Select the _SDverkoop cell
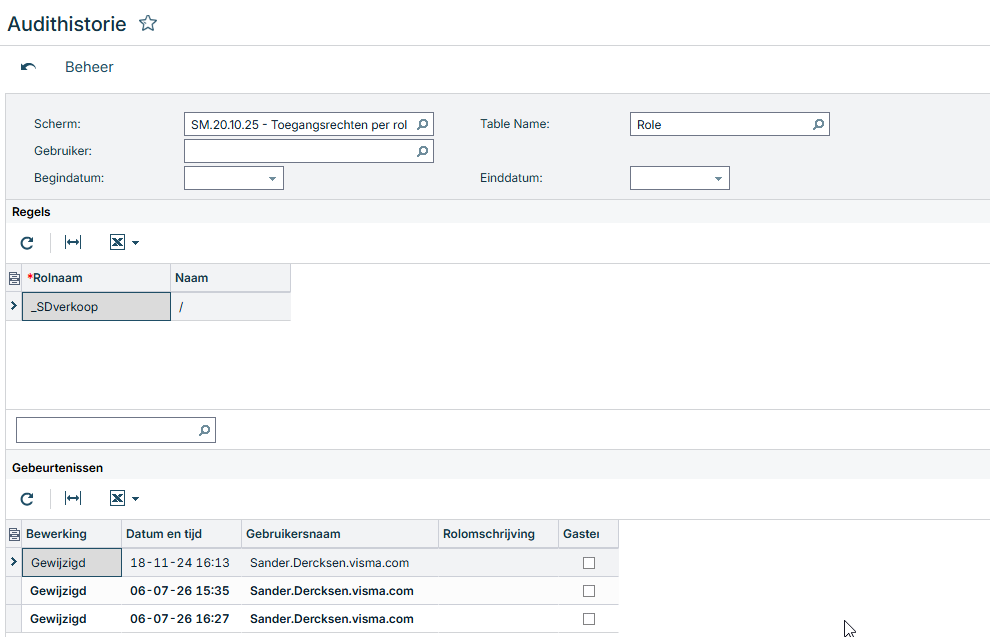Screen dimensions: 990x637 (96, 307)
